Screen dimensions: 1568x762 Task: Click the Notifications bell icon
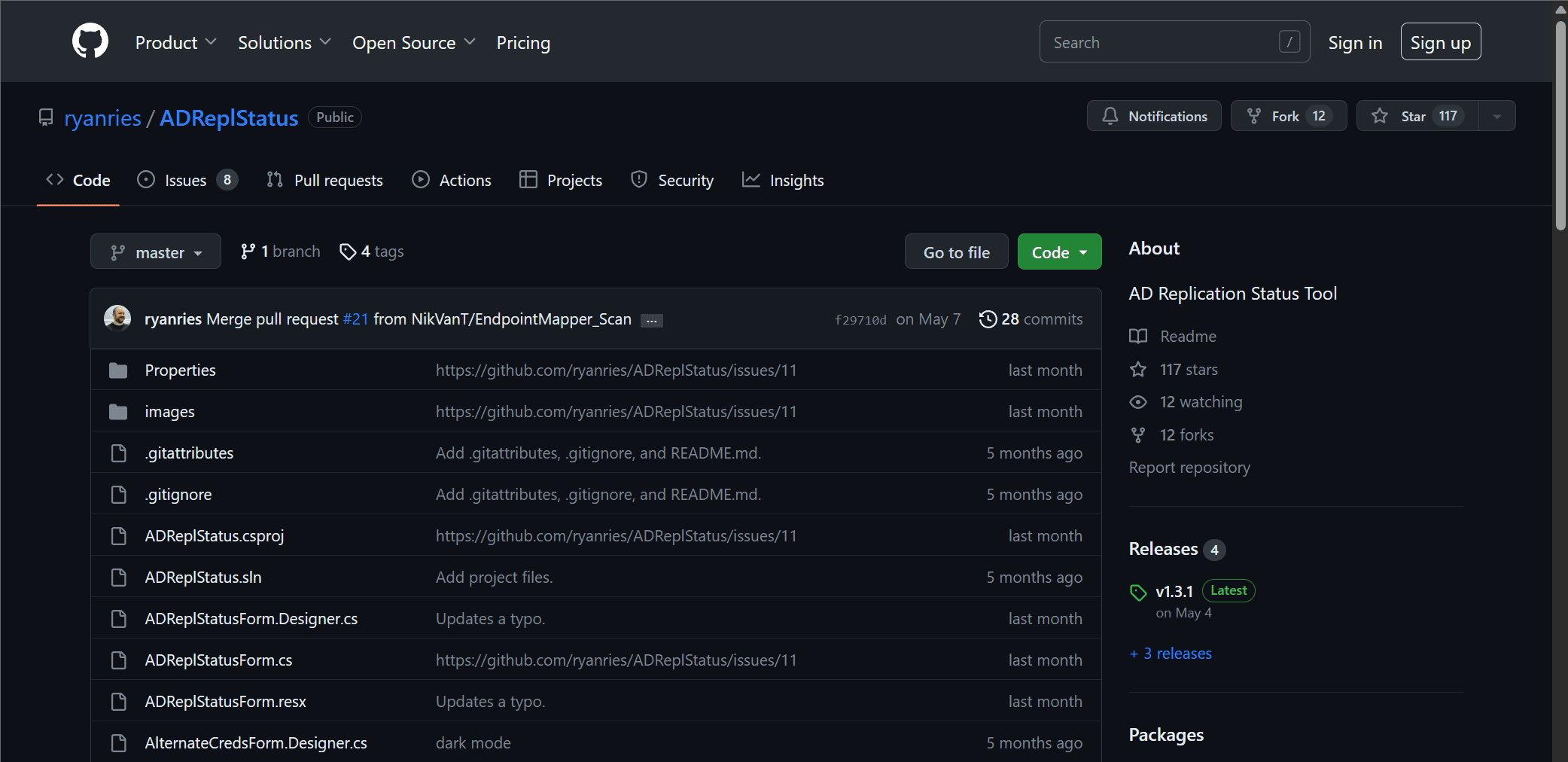click(x=1110, y=116)
